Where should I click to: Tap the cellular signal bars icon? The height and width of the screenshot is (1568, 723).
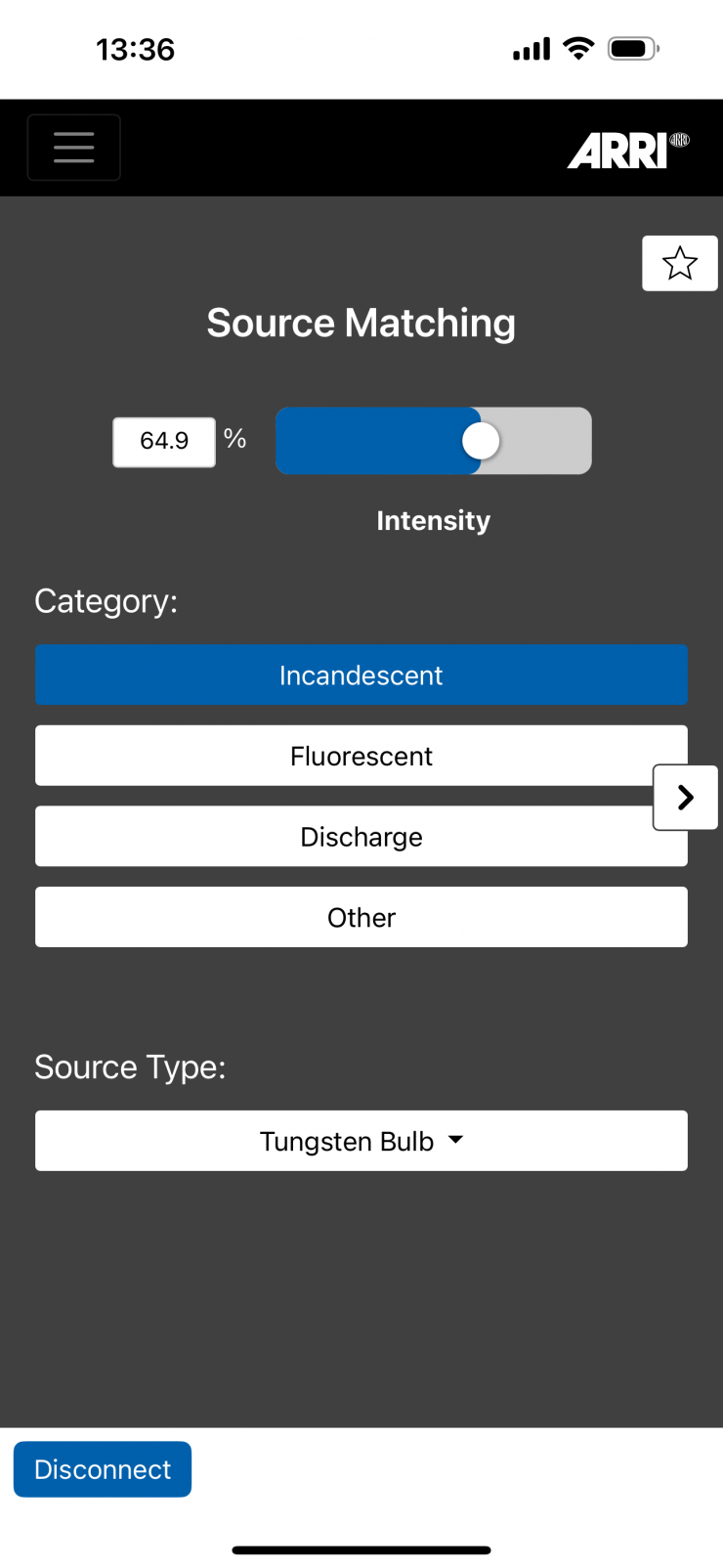(532, 49)
